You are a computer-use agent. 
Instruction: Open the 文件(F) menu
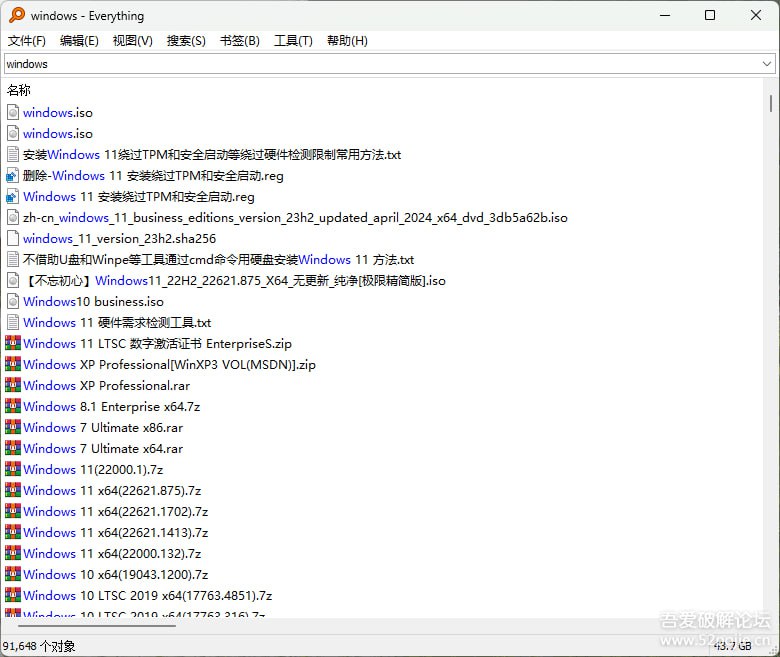point(27,41)
